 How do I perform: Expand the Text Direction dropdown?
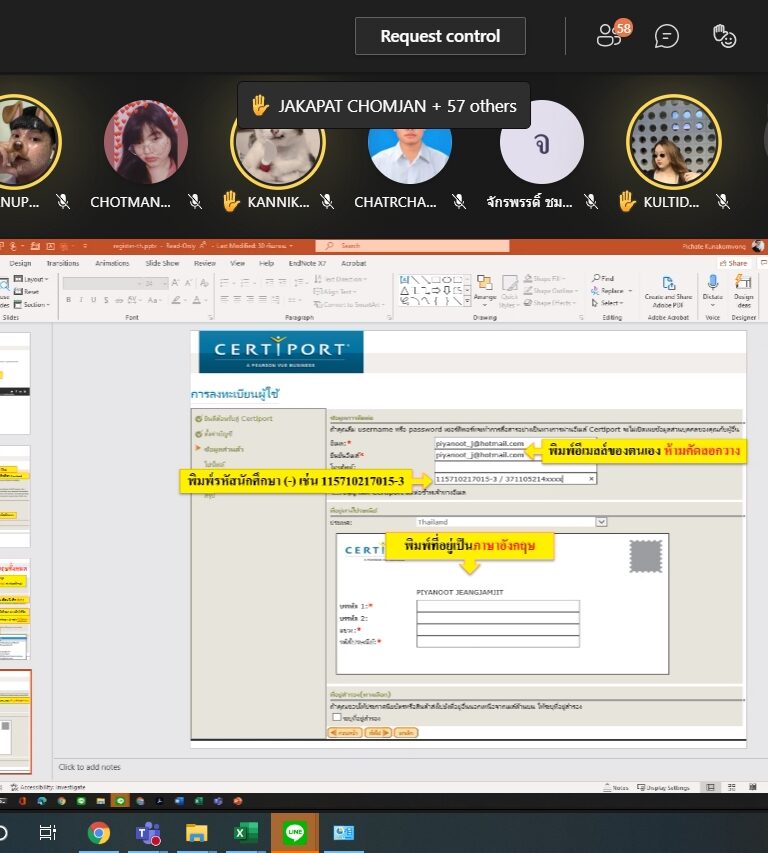point(341,279)
